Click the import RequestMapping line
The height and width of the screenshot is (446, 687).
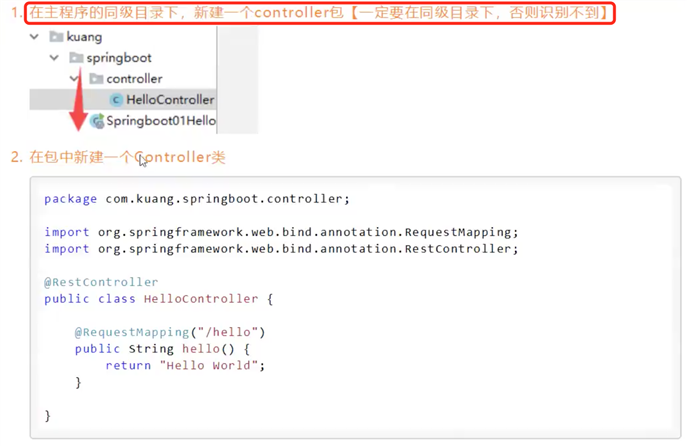pos(281,232)
